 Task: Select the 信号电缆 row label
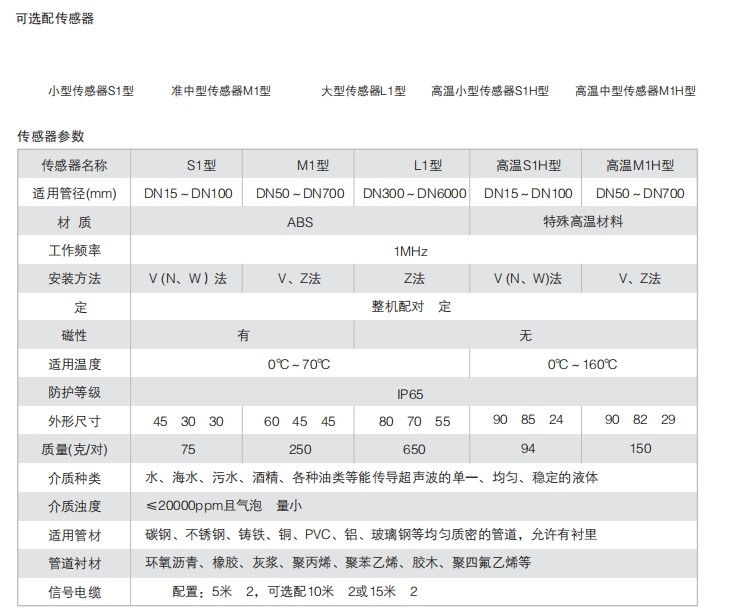coord(74,593)
